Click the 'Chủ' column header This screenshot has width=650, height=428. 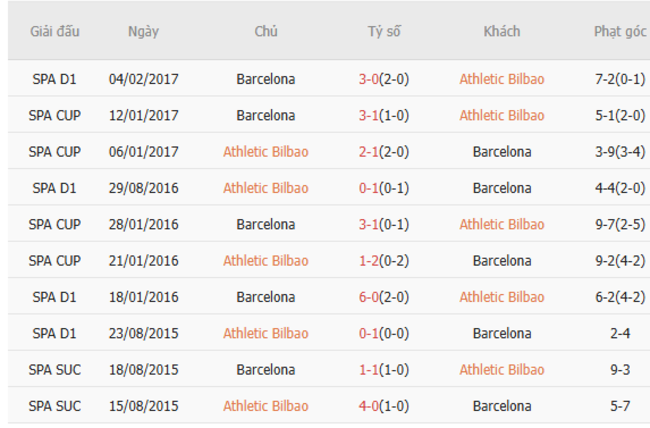tap(265, 31)
